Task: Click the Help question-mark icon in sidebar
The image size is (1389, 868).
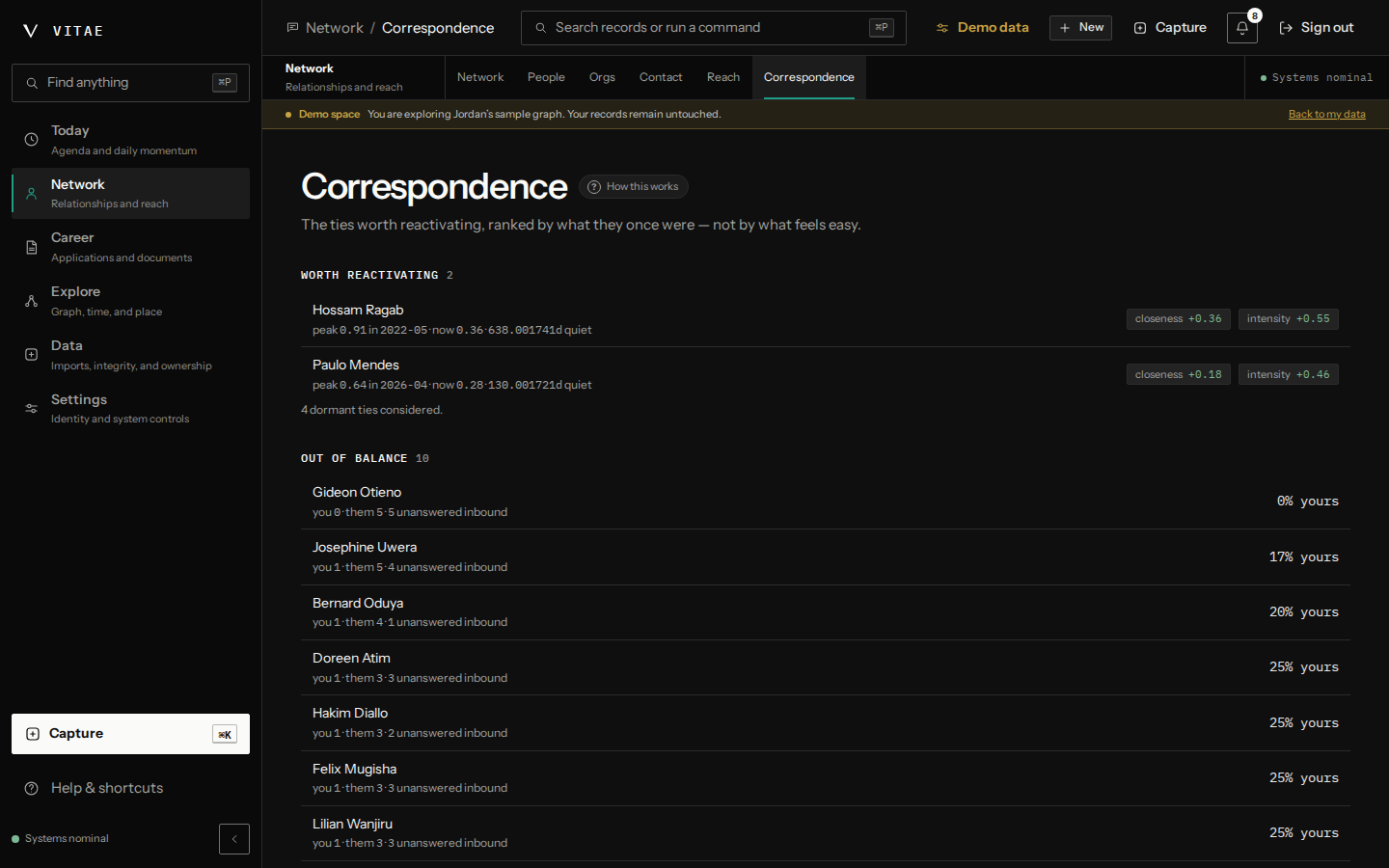Action: click(x=32, y=788)
